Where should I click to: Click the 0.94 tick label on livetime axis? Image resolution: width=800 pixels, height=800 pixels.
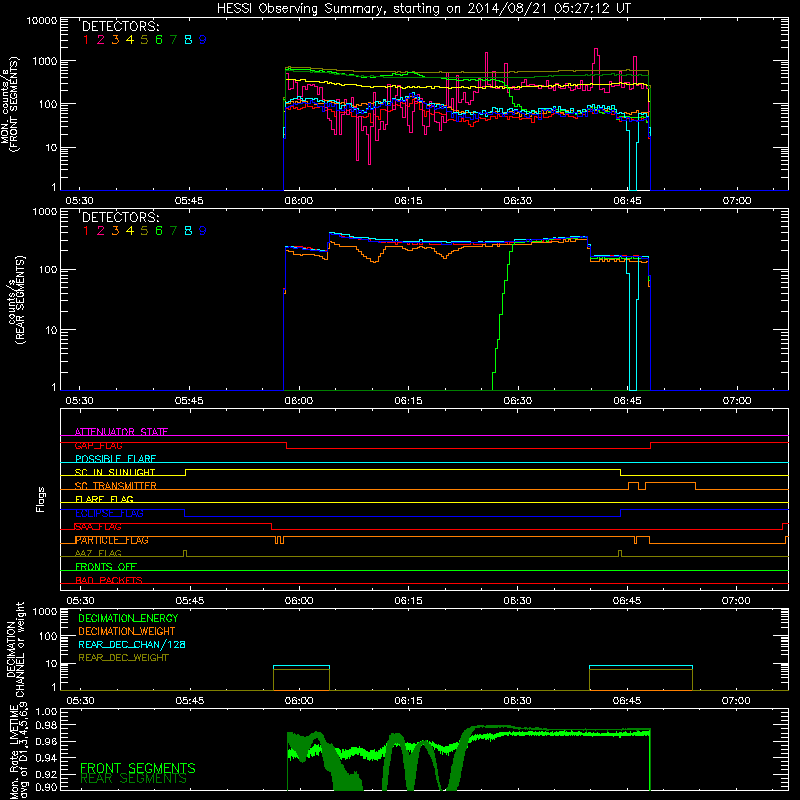47,758
